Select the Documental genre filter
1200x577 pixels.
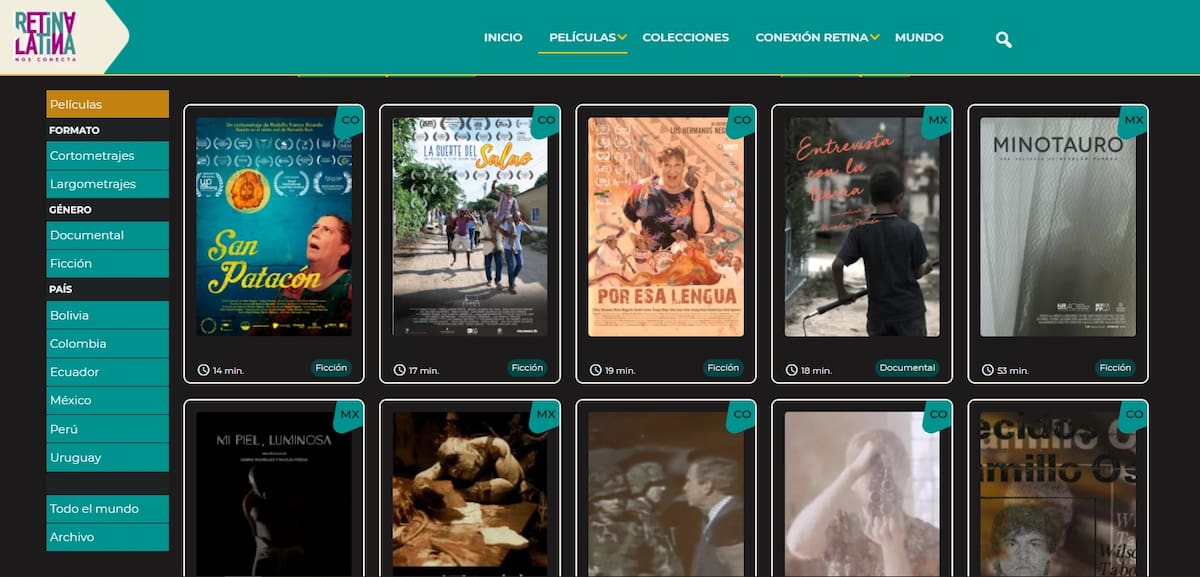[x=107, y=236]
